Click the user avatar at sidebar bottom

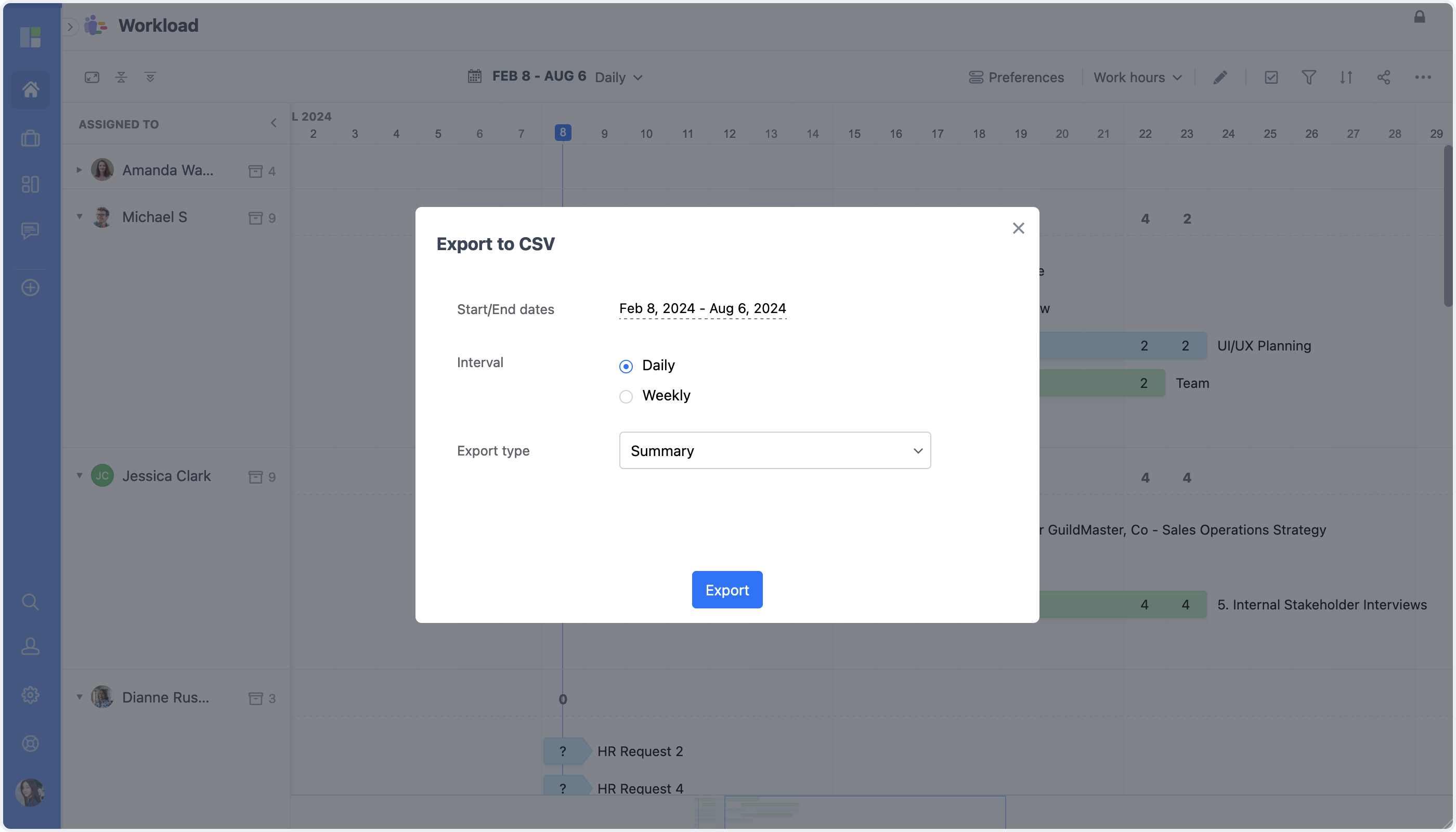[30, 792]
